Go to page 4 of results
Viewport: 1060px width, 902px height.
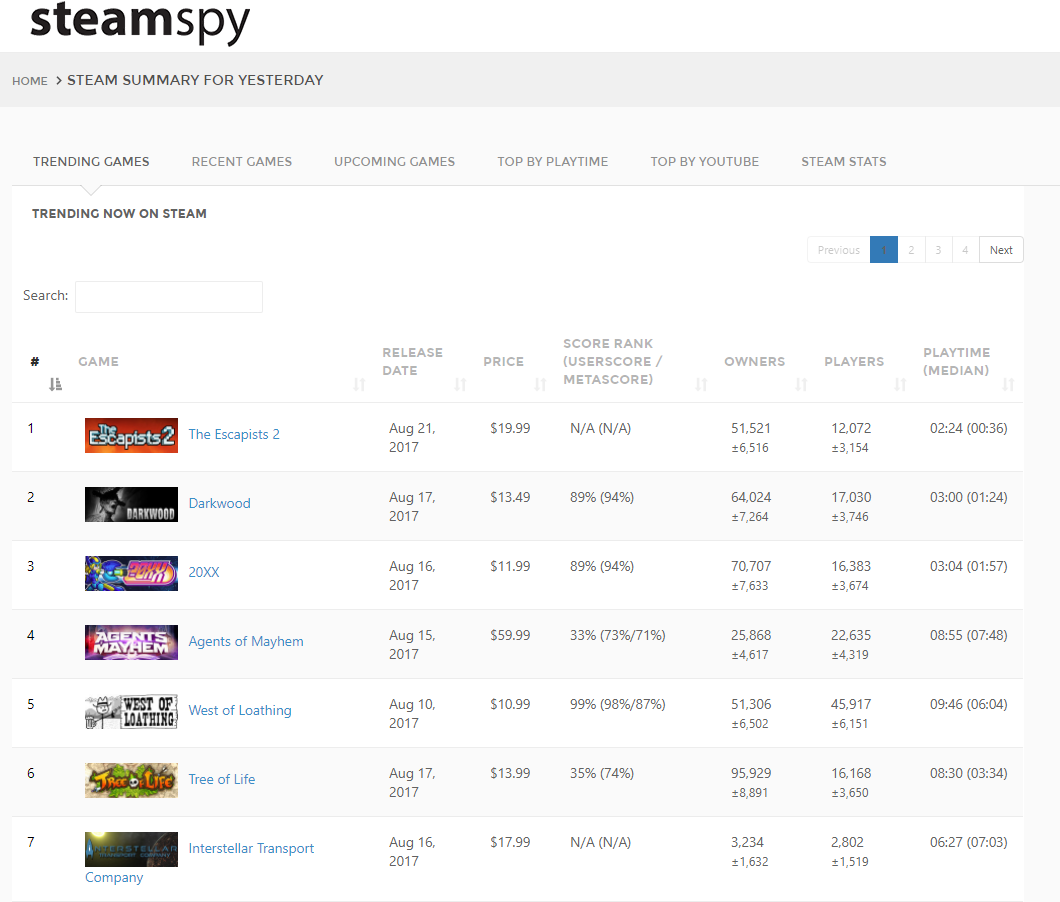(x=965, y=250)
